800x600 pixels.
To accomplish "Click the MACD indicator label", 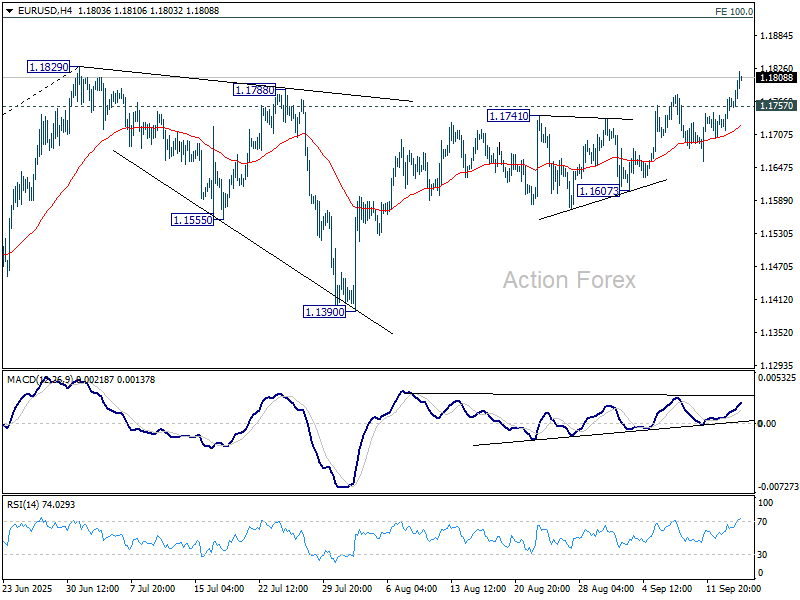I will pyautogui.click(x=22, y=380).
